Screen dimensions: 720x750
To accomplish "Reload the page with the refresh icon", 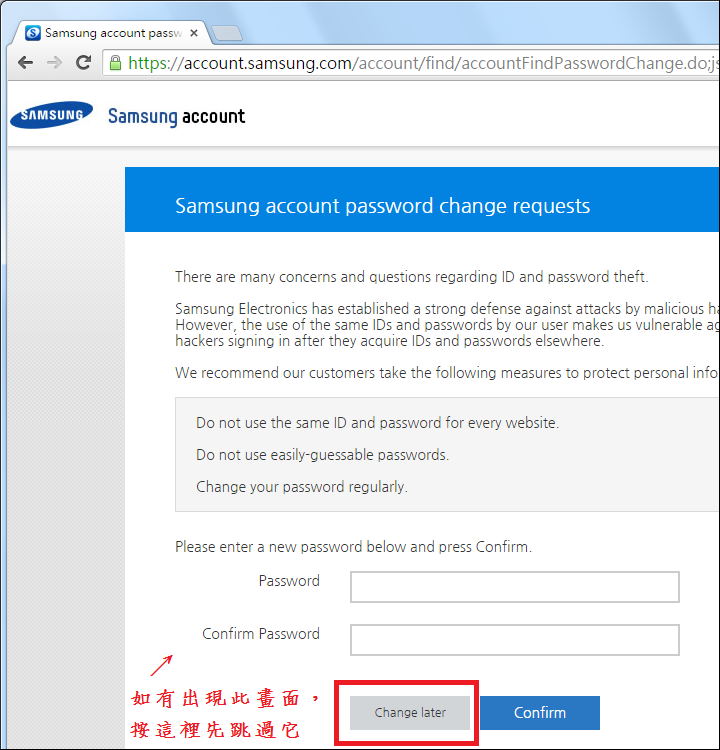I will coord(84,62).
